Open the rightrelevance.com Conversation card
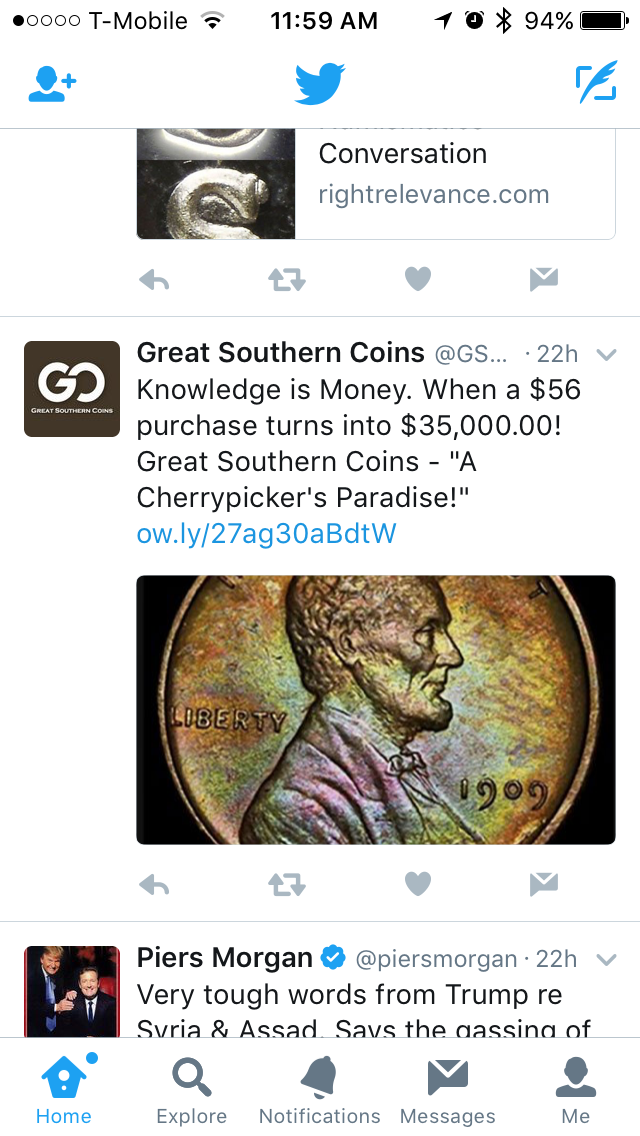Screen dimensions: 640x1136 tap(375, 184)
